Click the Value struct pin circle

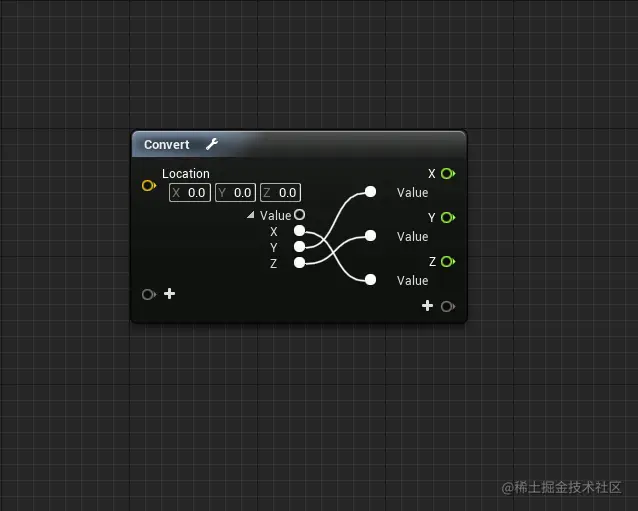(x=299, y=214)
